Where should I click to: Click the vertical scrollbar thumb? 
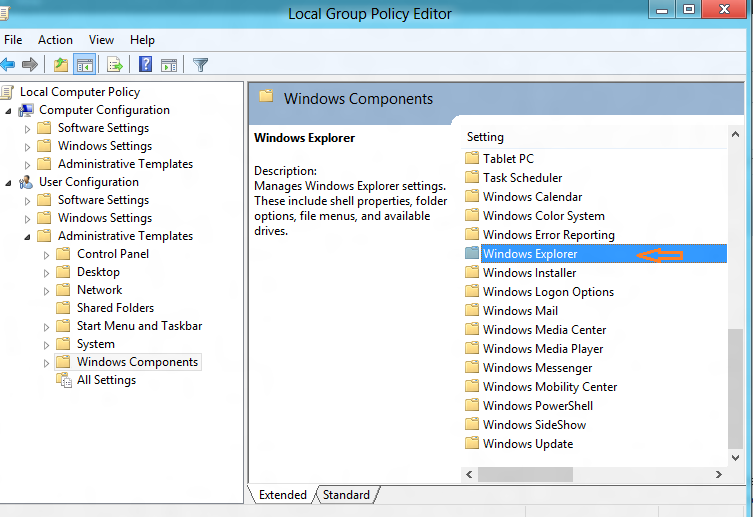click(735, 388)
